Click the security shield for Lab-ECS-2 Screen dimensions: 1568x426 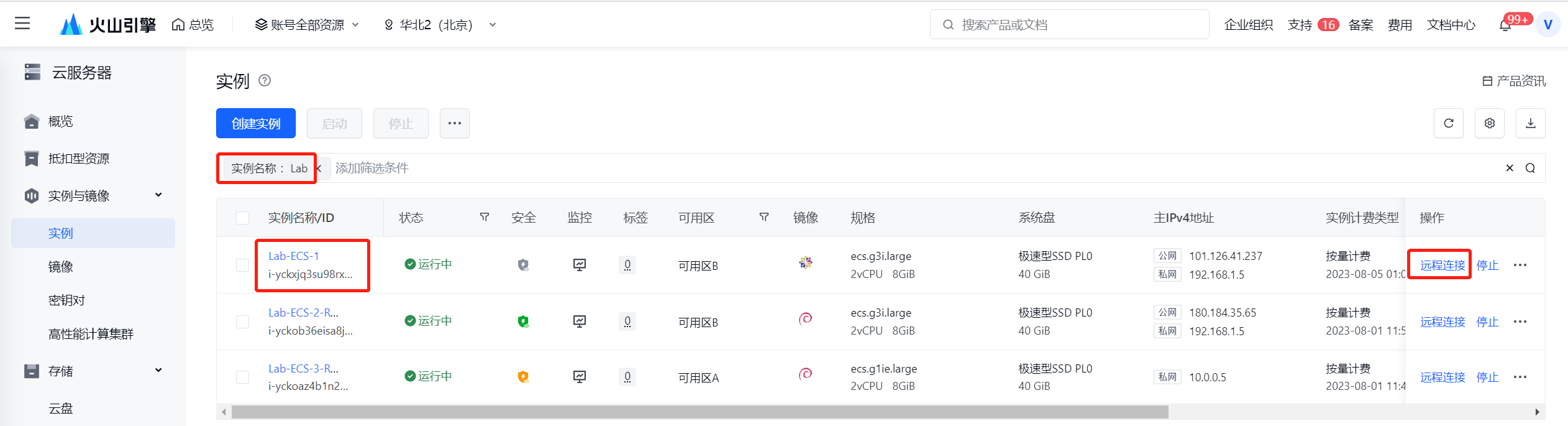(523, 322)
